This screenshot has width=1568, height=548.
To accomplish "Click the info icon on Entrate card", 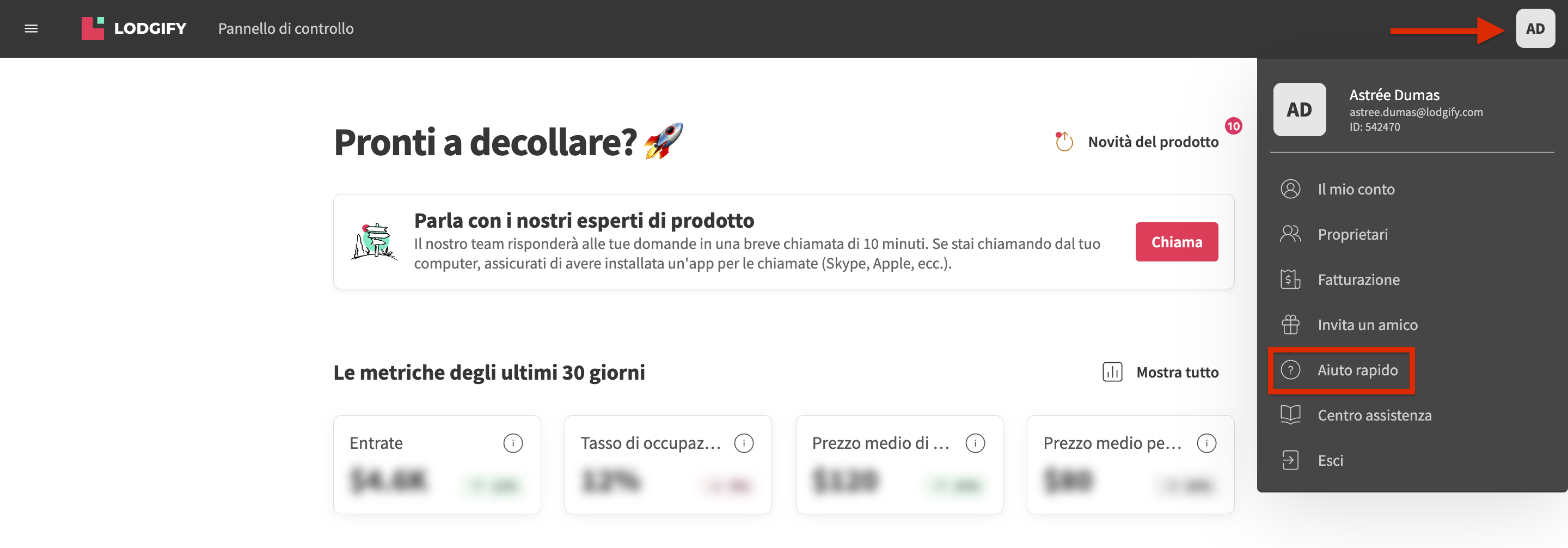I will pos(512,443).
